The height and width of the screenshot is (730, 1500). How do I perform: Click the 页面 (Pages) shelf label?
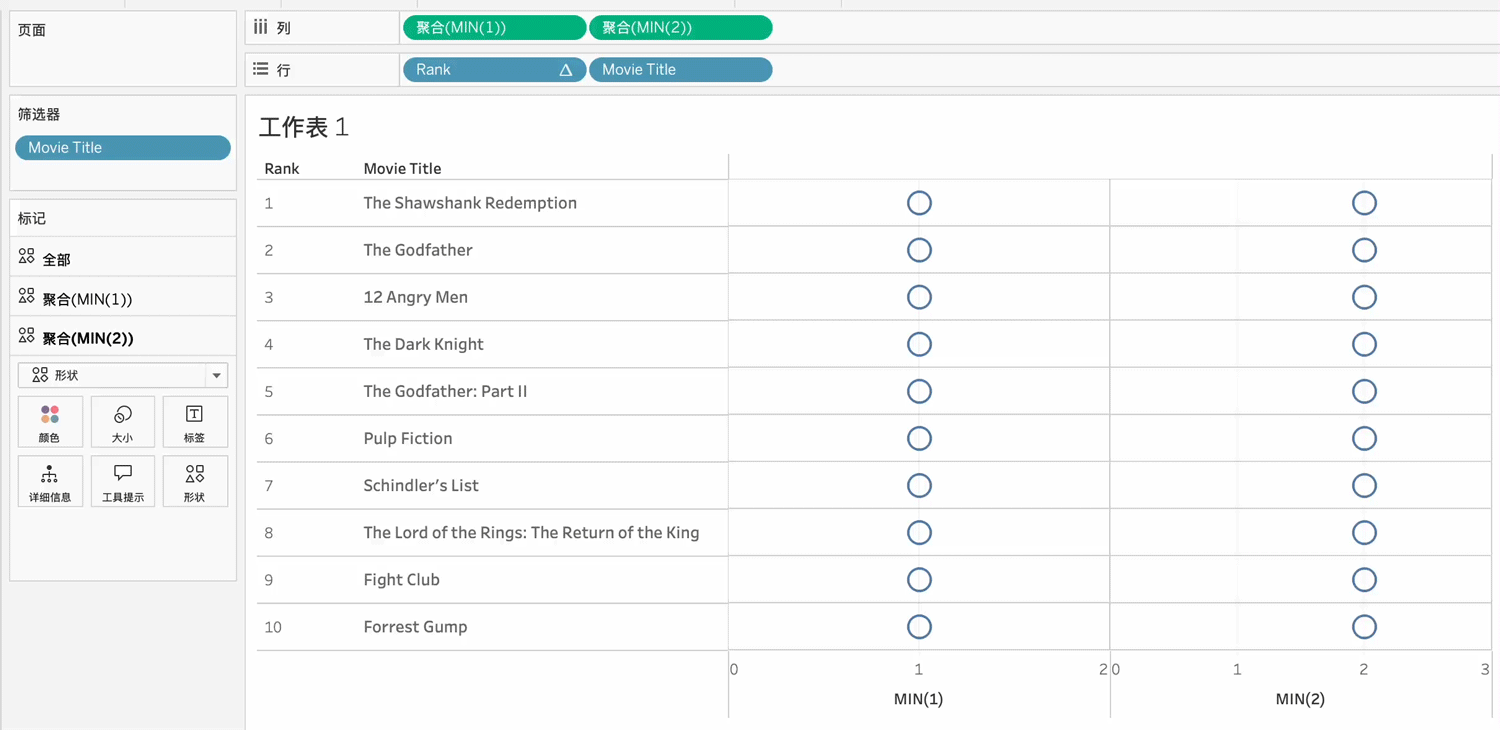(32, 30)
